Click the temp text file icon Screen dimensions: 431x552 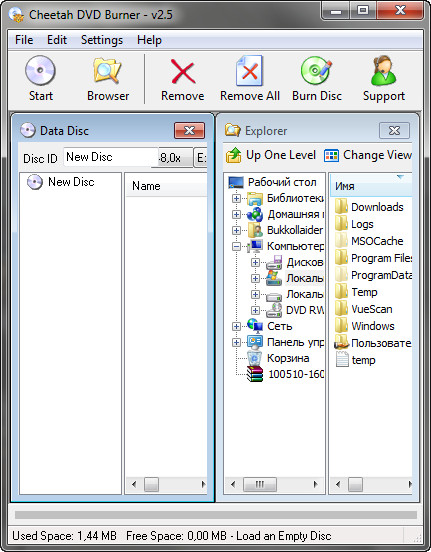tap(342, 360)
